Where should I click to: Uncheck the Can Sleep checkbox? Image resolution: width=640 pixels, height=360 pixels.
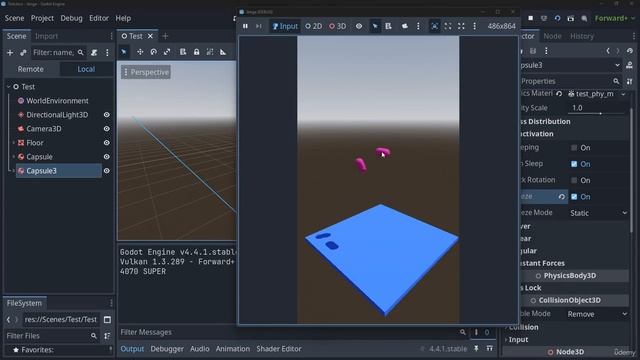(x=574, y=164)
